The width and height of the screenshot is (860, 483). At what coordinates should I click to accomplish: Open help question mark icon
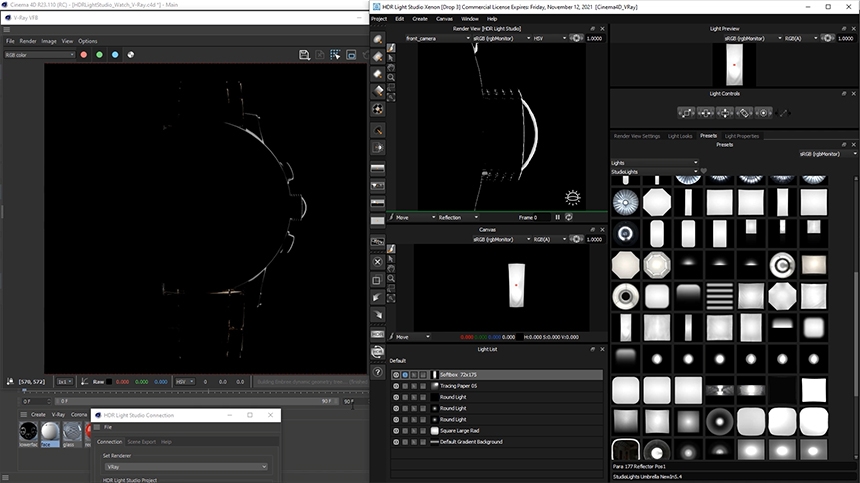(x=377, y=372)
